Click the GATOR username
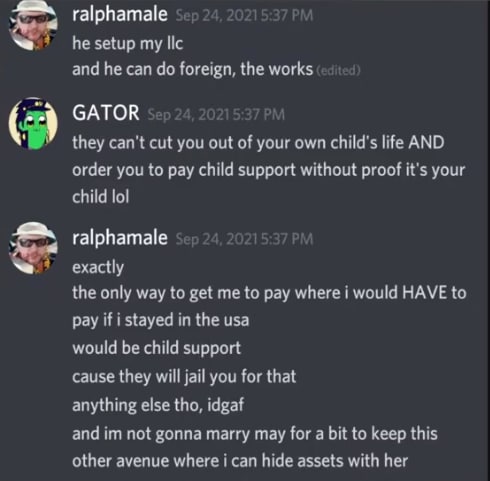 click(x=106, y=113)
